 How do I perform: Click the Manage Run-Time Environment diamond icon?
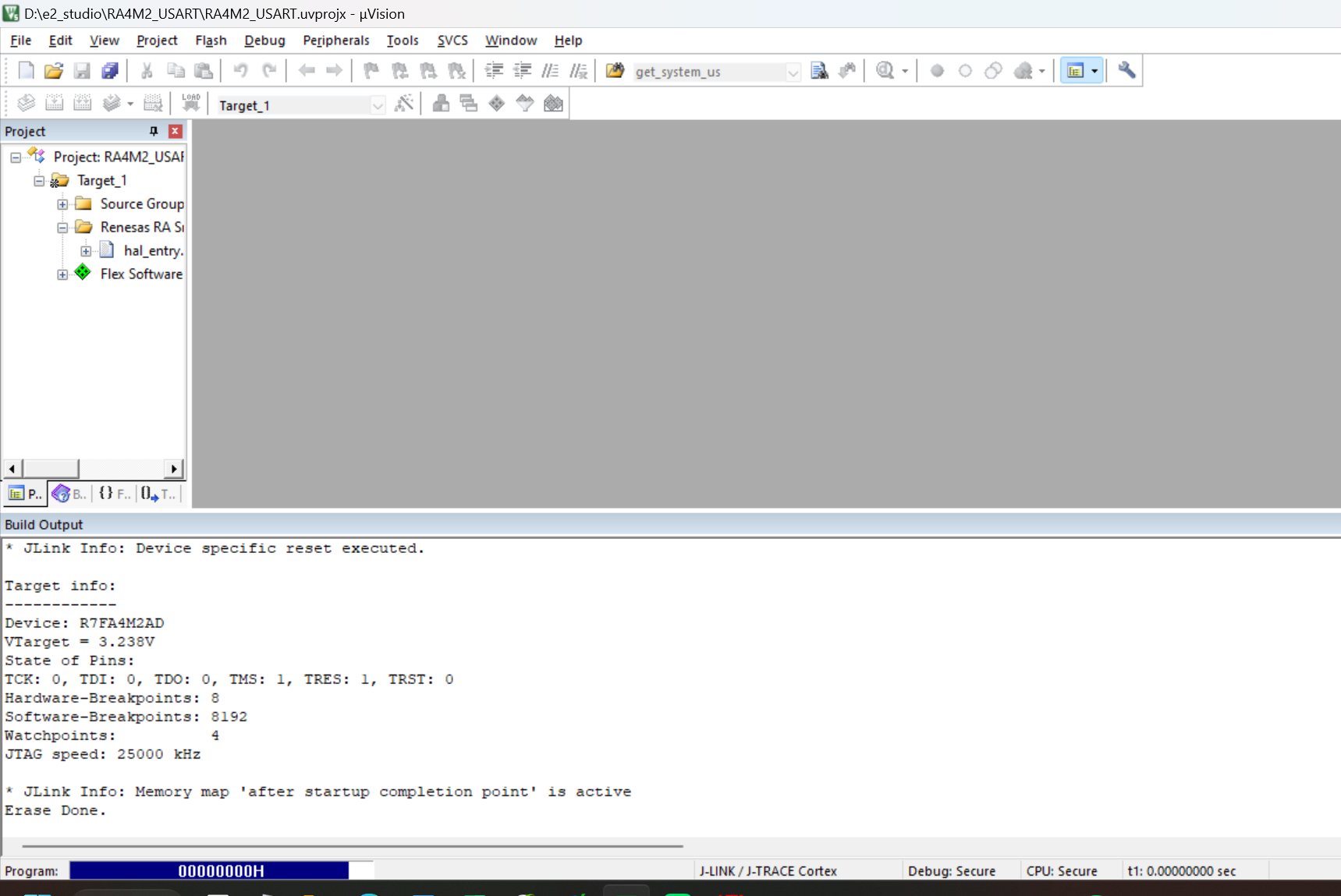[x=497, y=104]
